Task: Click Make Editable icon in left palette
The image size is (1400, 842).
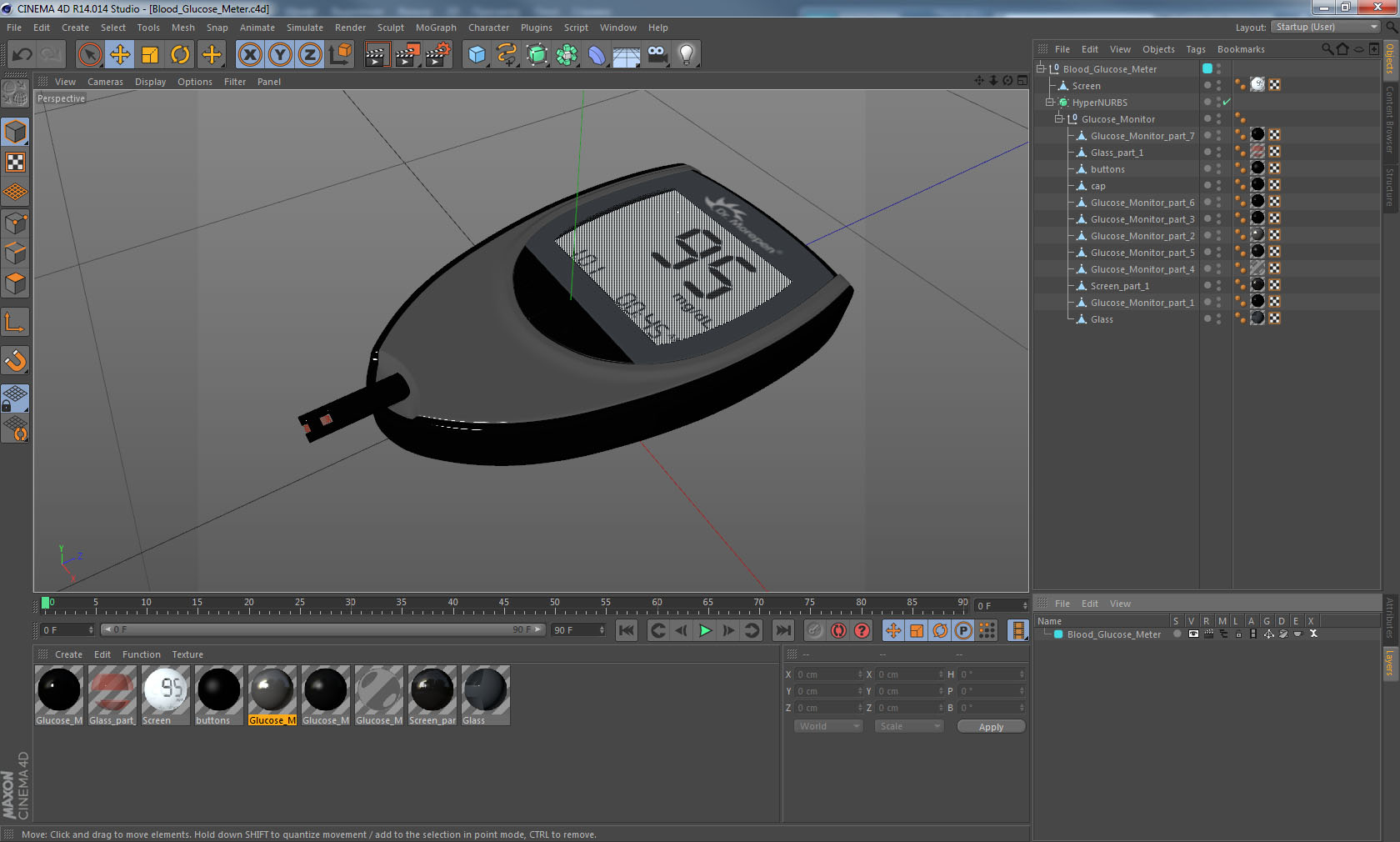Action: pos(15,93)
